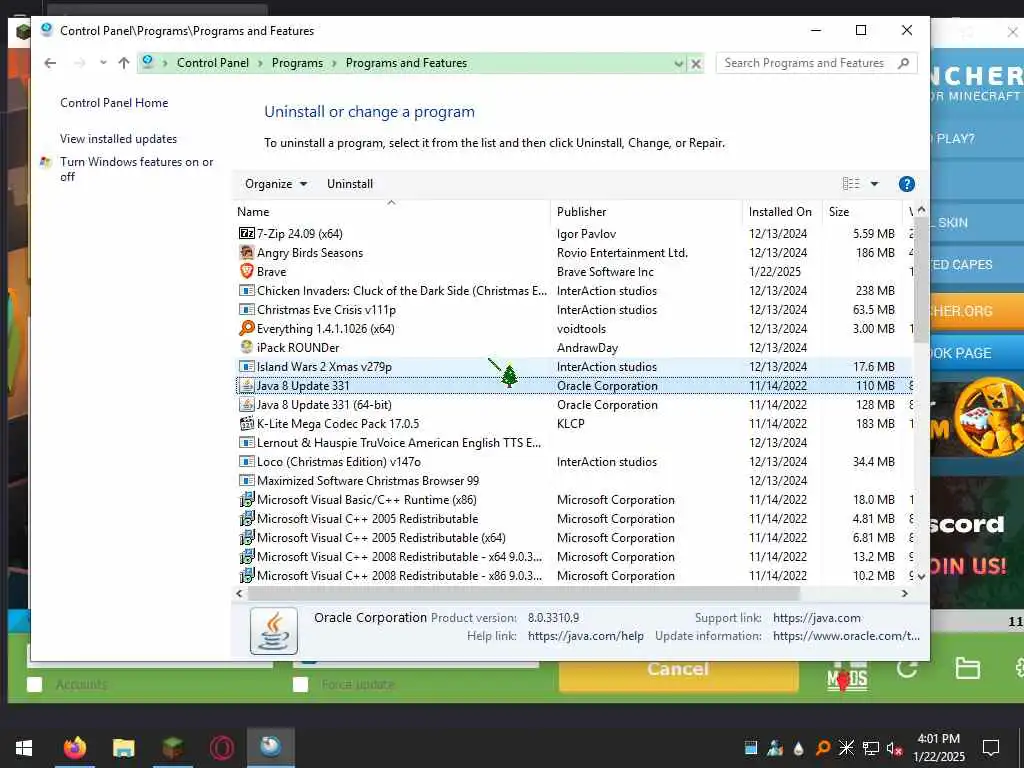The height and width of the screenshot is (768, 1024).
Task: Click the horizontal scrollbar of program list
Action: click(x=523, y=594)
